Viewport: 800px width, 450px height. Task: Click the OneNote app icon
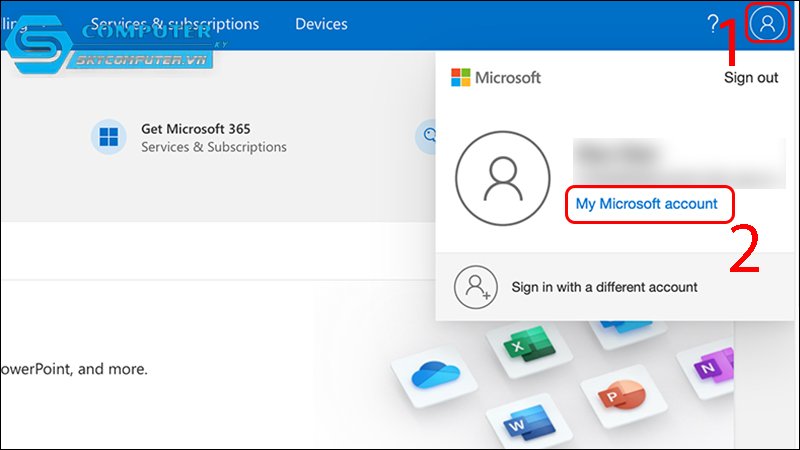tap(712, 366)
